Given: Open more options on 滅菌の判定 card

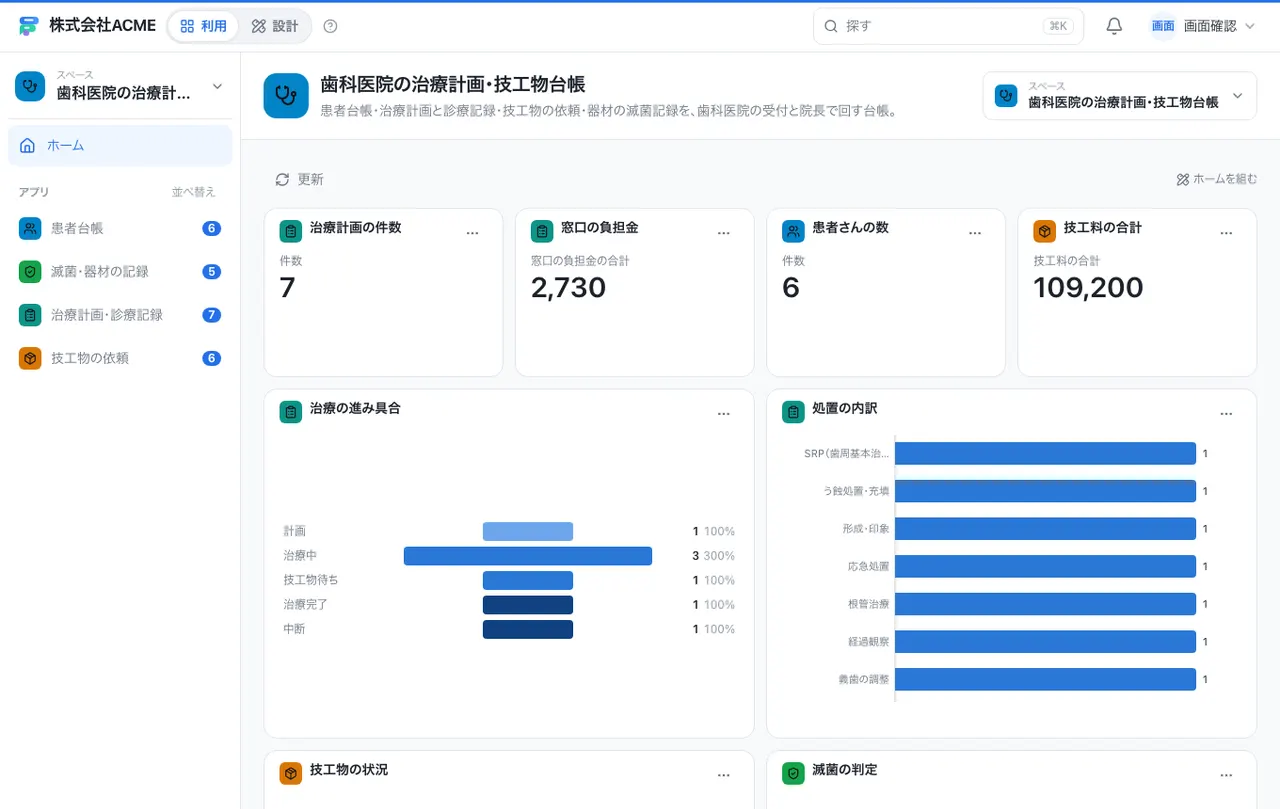Looking at the screenshot, I should tap(1226, 776).
